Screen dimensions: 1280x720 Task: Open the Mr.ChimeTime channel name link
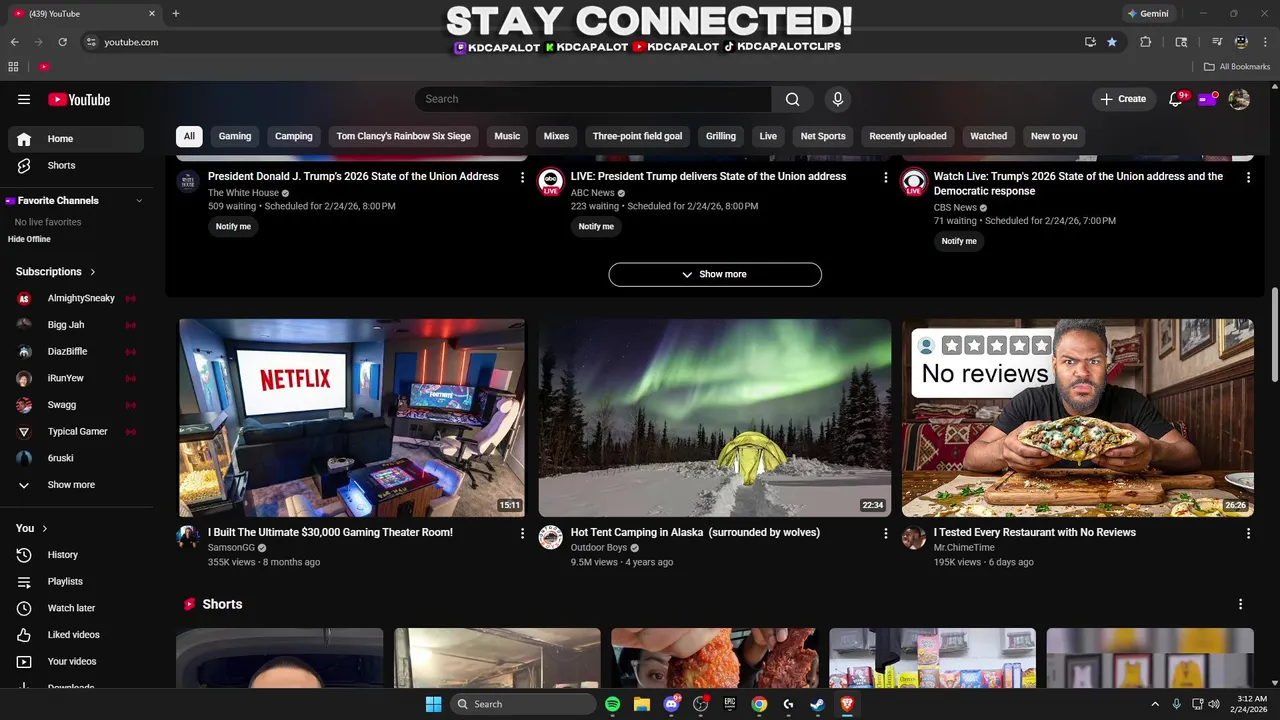(x=964, y=548)
